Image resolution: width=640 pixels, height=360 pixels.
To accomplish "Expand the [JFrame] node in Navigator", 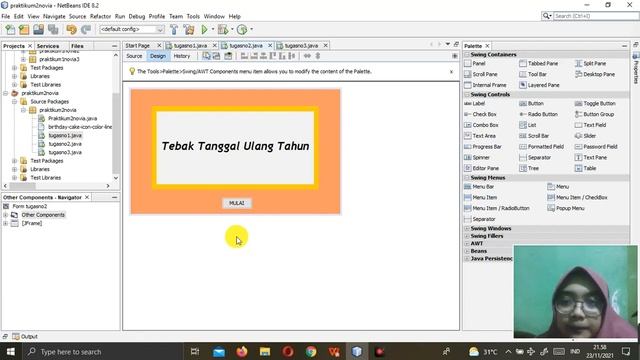I will [x=6, y=223].
